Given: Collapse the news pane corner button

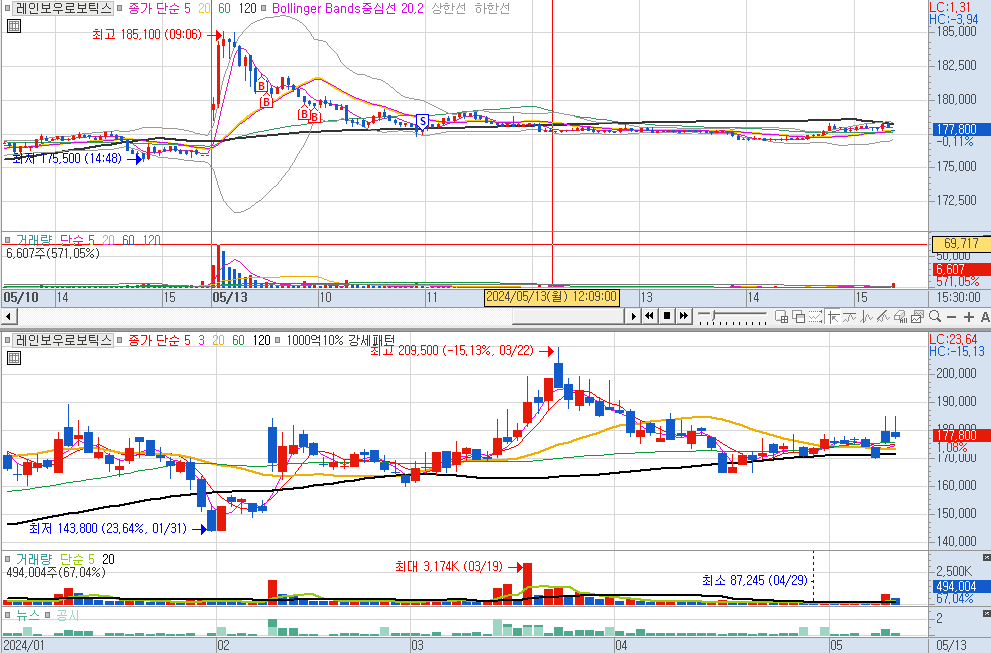Looking at the screenshot, I should coord(986,613).
